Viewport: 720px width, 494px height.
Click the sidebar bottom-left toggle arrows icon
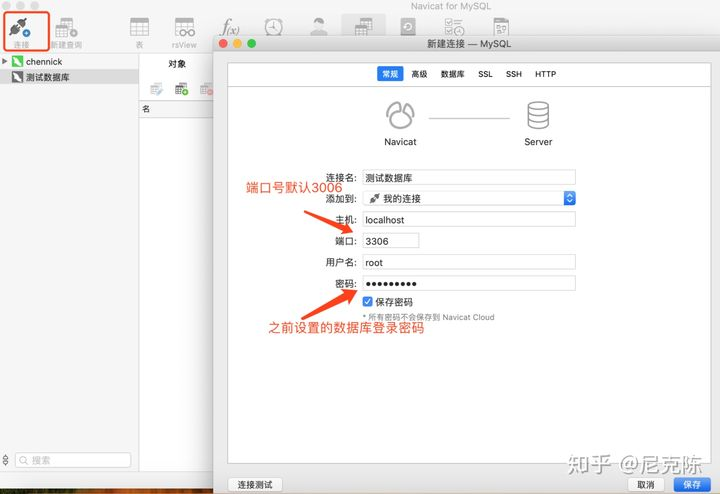pyautogui.click(x=6, y=460)
